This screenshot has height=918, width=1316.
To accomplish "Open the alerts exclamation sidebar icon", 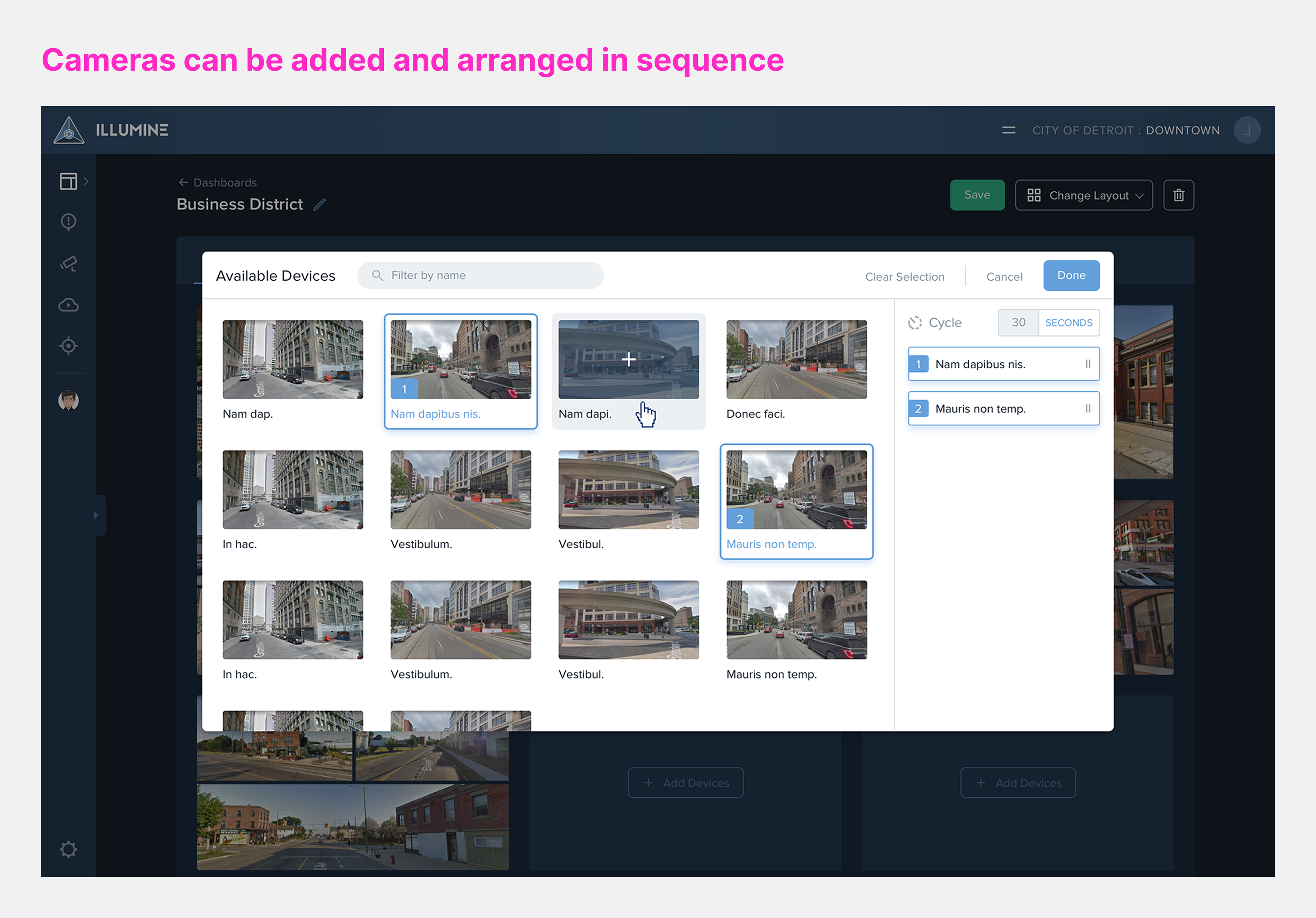I will point(68,222).
